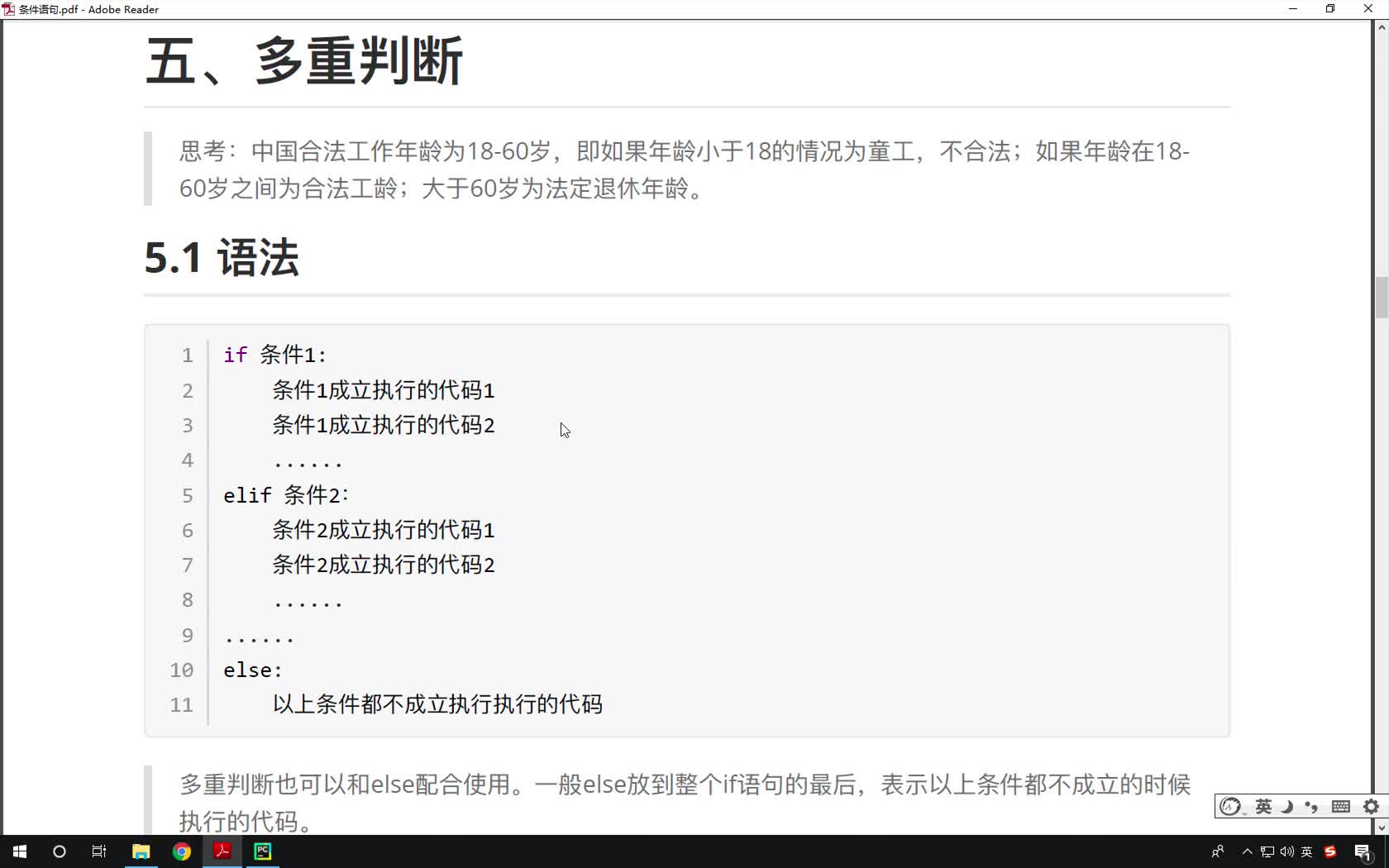This screenshot has width=1389, height=868.
Task: Click code line 'elif 条件2:'
Action: (286, 495)
